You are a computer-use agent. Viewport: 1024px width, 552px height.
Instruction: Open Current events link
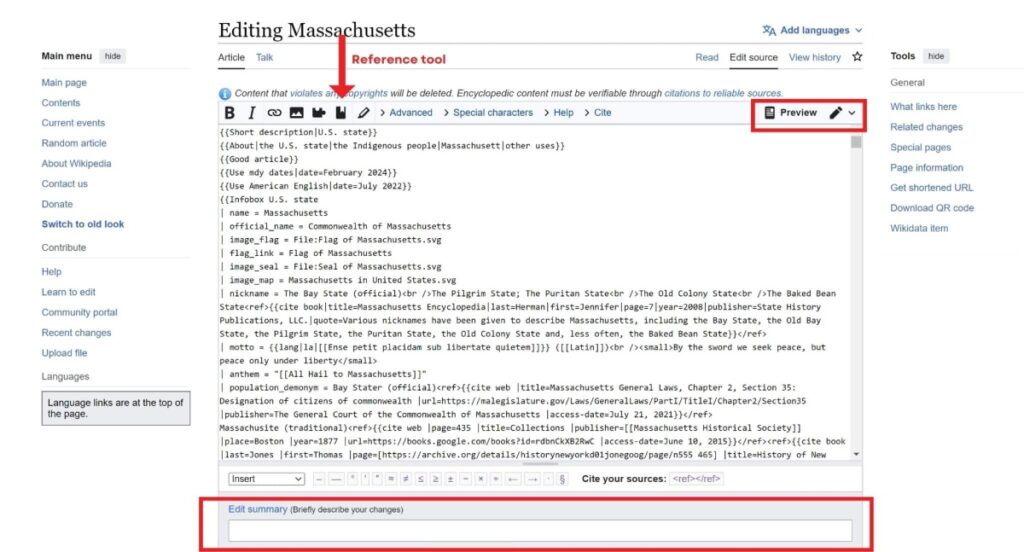(73, 123)
